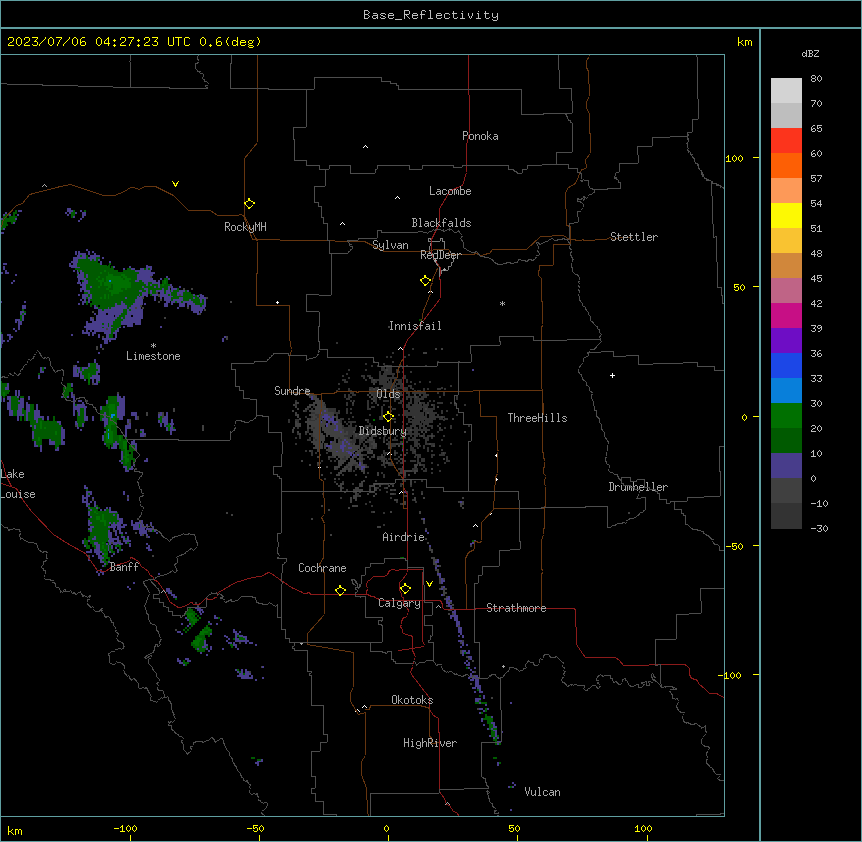The width and height of the screenshot is (862, 842).
Task: Click the Lacombe city label
Action: (450, 191)
